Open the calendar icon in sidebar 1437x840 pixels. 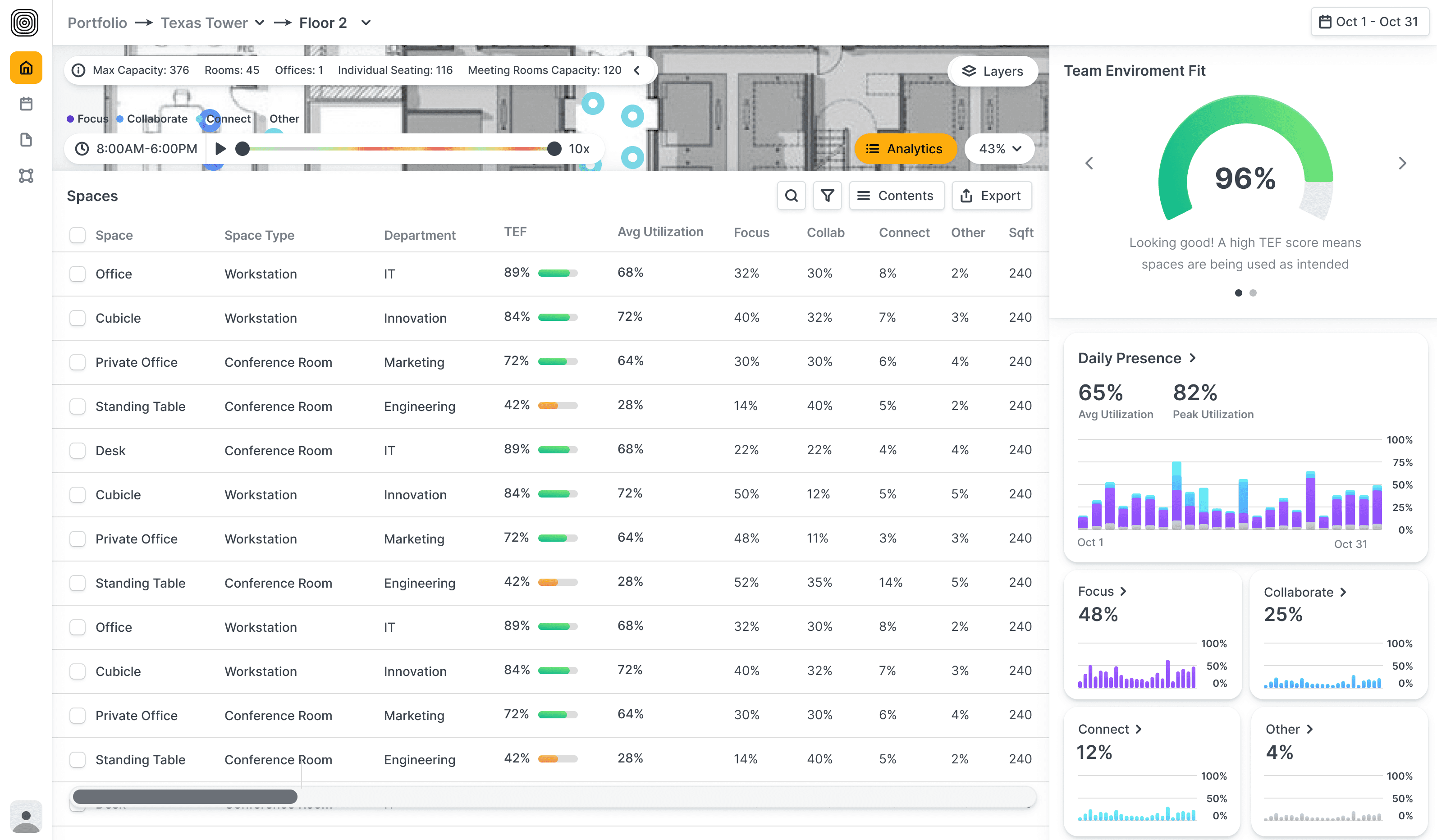26,104
